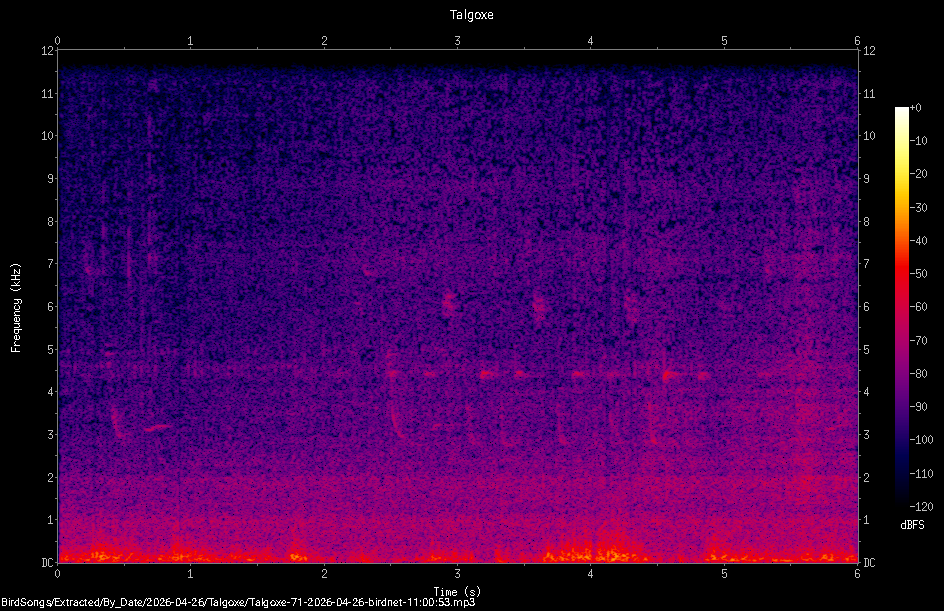Click the Time (s) axis label
The image size is (944, 611).
point(457,592)
